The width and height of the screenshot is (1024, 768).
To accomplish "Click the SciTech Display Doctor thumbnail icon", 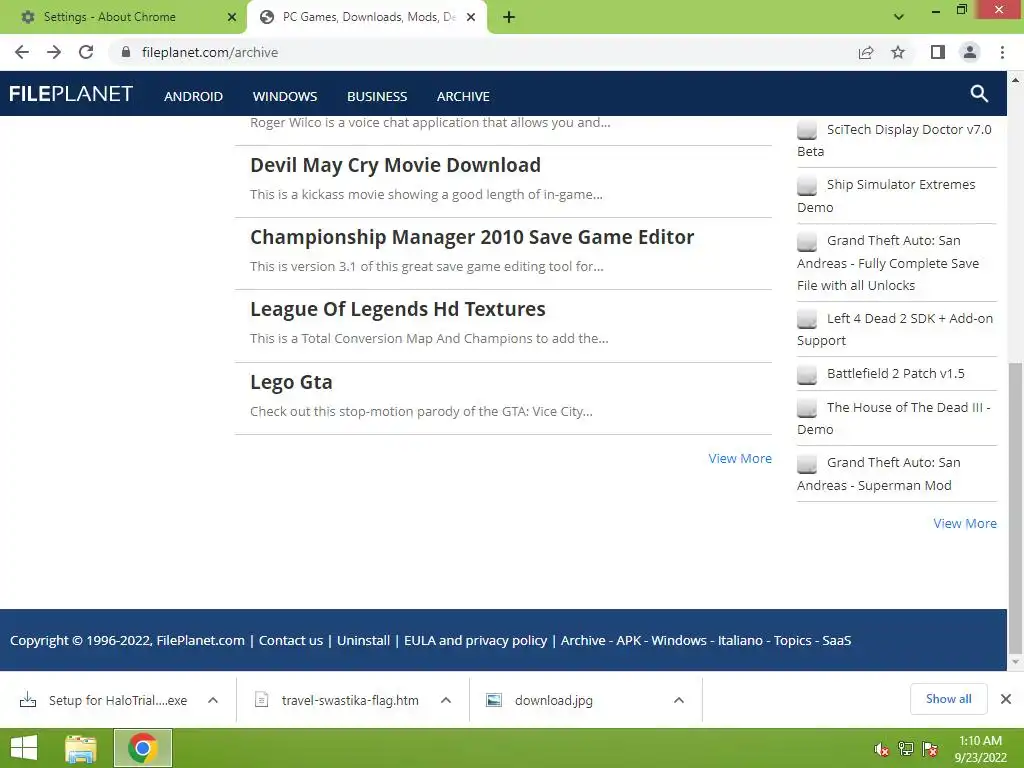I will point(807,129).
